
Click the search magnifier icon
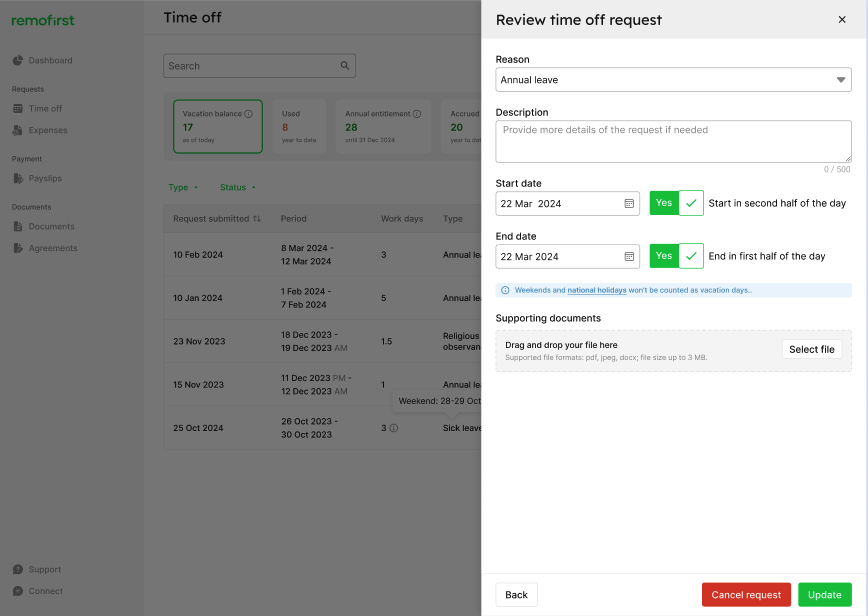click(344, 66)
